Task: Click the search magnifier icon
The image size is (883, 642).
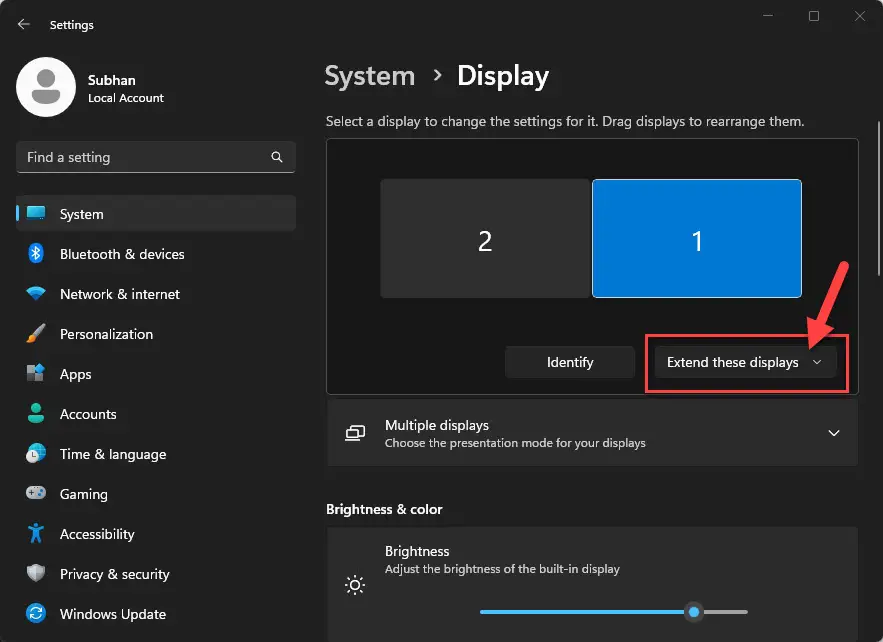Action: 277,157
